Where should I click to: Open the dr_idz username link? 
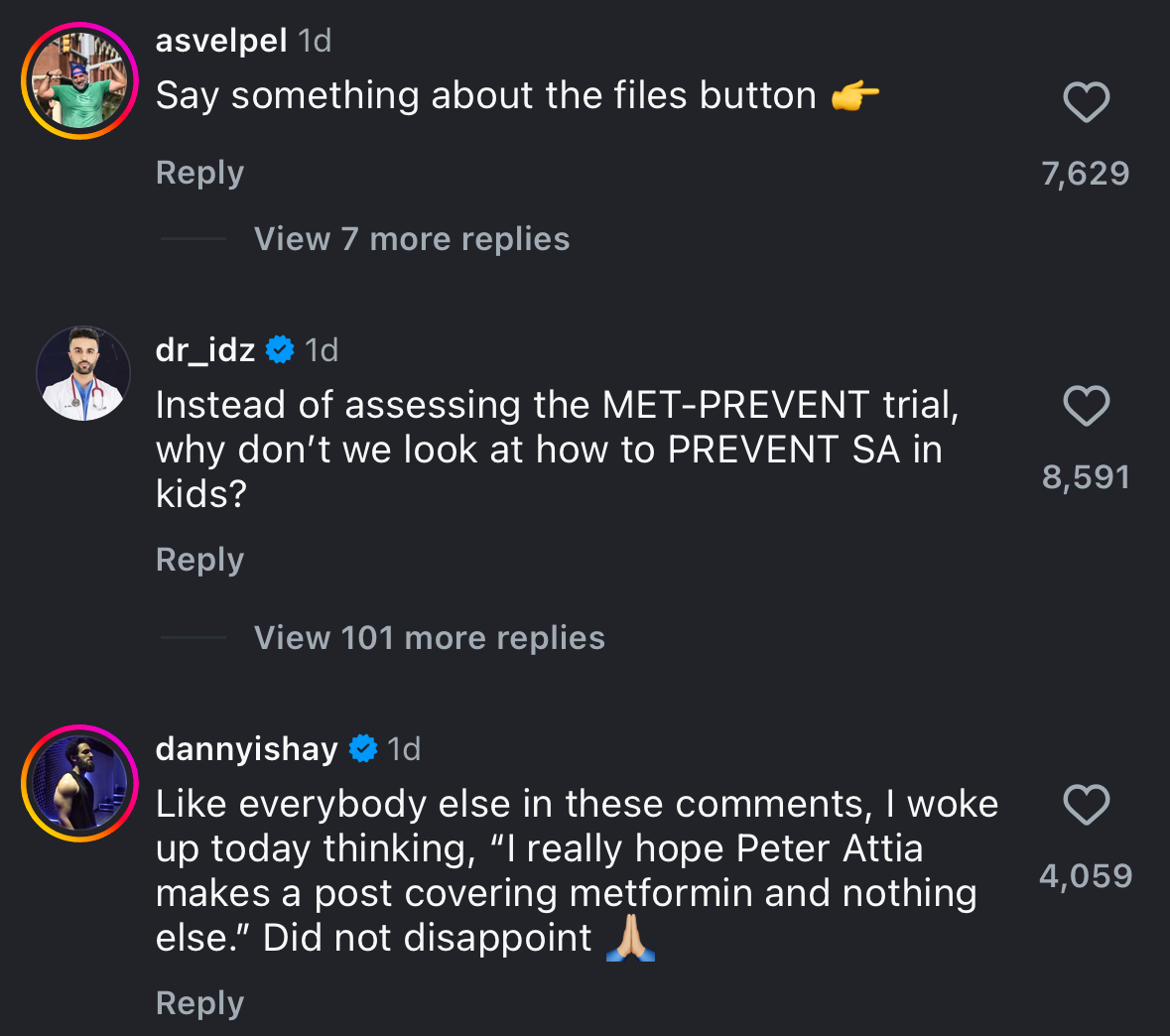pyautogui.click(x=205, y=349)
